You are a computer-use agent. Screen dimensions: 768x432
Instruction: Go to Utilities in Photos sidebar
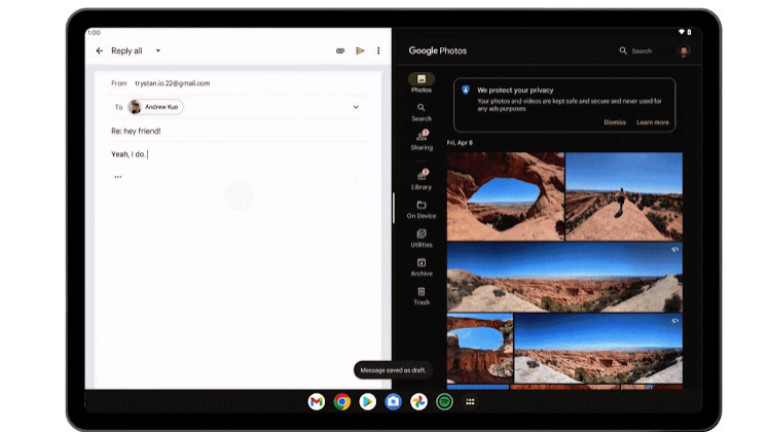coord(421,237)
